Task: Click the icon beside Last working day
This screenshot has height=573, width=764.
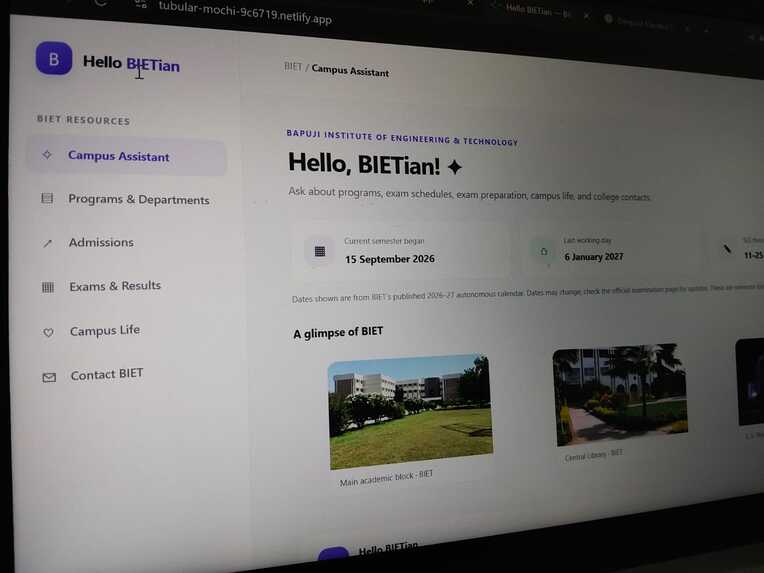Action: [x=544, y=251]
